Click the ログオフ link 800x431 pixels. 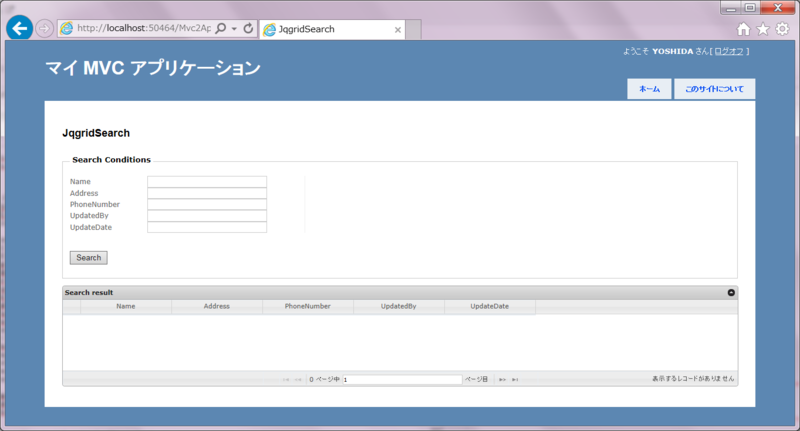[729, 52]
